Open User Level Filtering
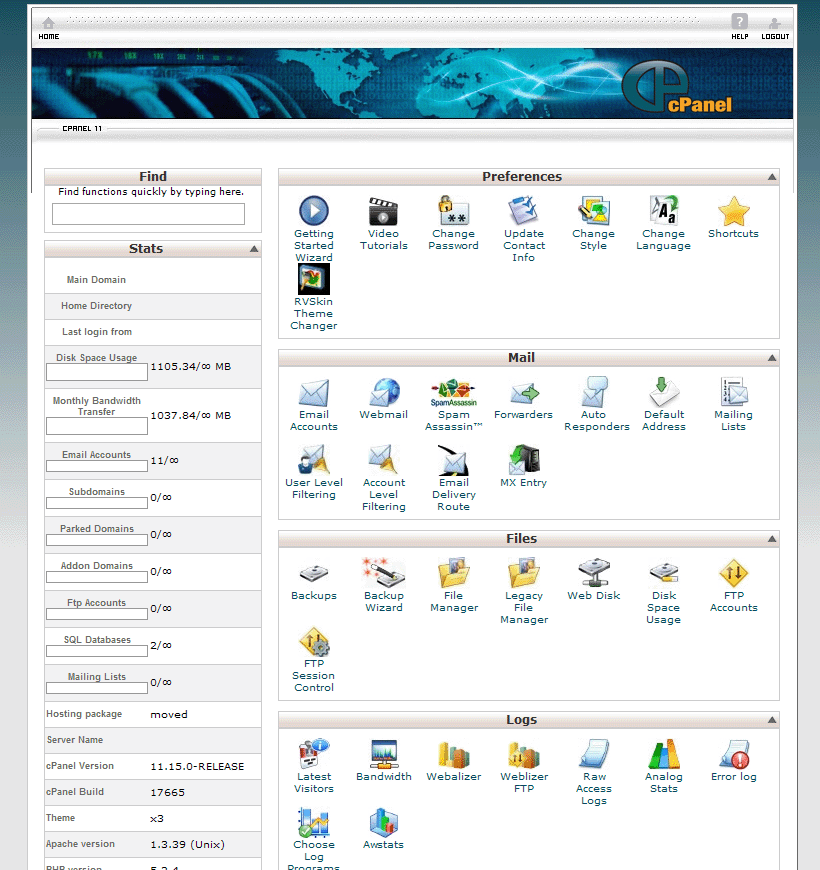This screenshot has height=870, width=820. coord(314,460)
